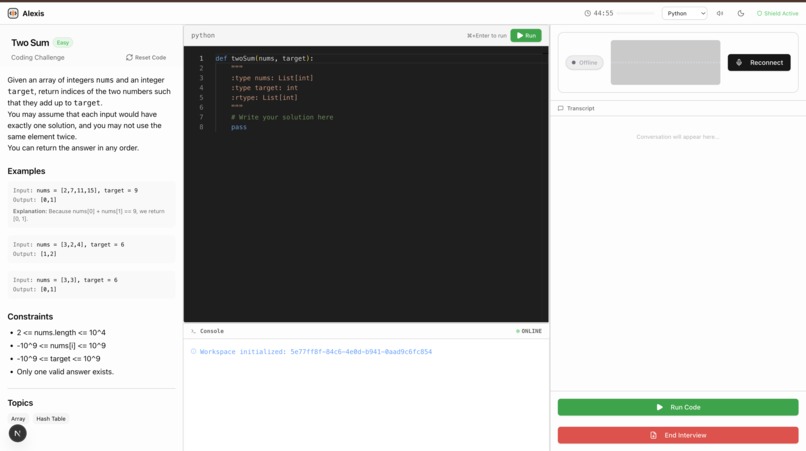Click constraint '2 <= nums.length <= 10^4'

pos(61,333)
